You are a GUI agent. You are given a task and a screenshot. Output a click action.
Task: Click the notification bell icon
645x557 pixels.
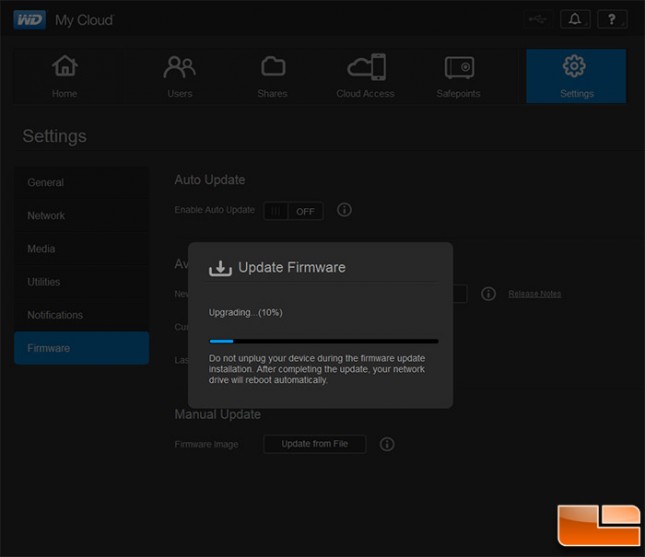pyautogui.click(x=575, y=19)
